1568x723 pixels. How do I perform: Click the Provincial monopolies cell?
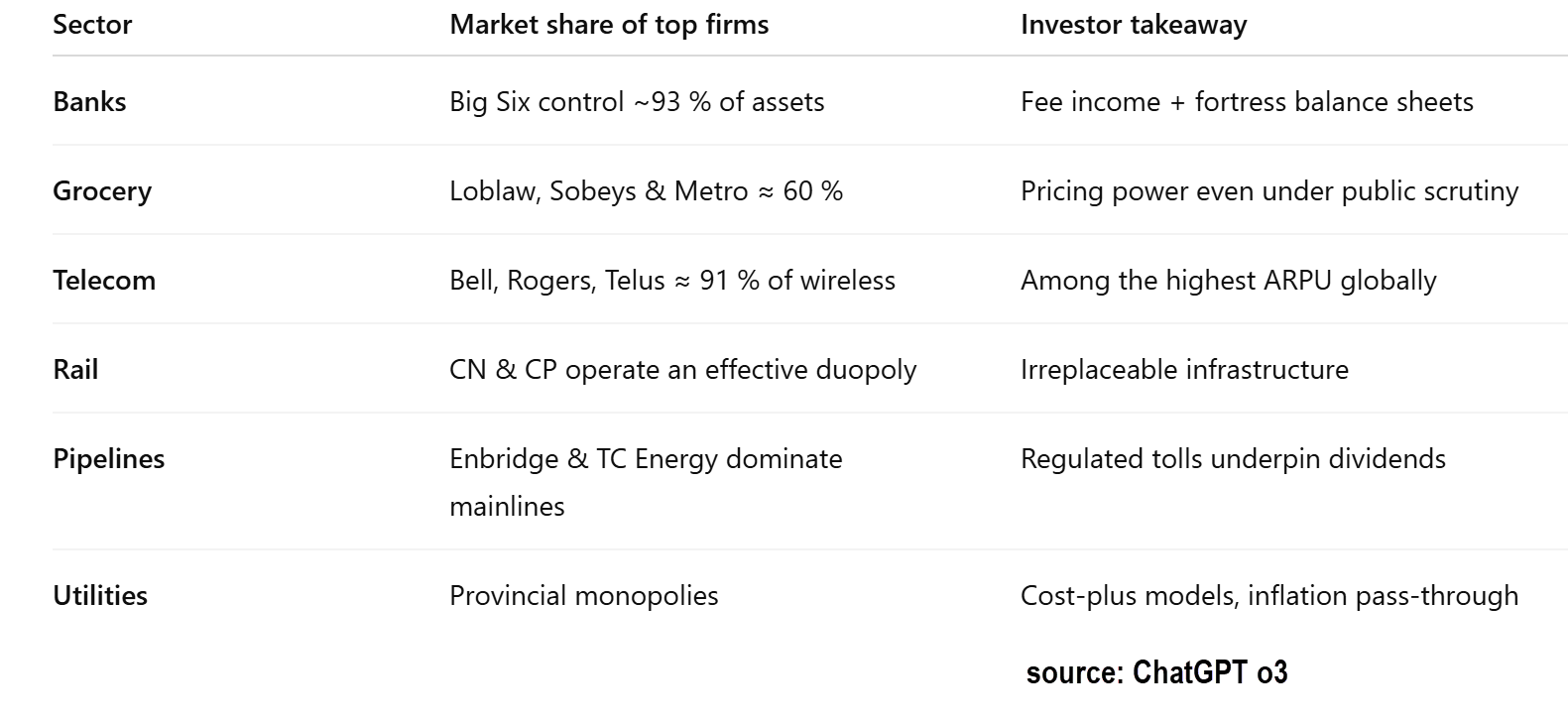click(584, 596)
